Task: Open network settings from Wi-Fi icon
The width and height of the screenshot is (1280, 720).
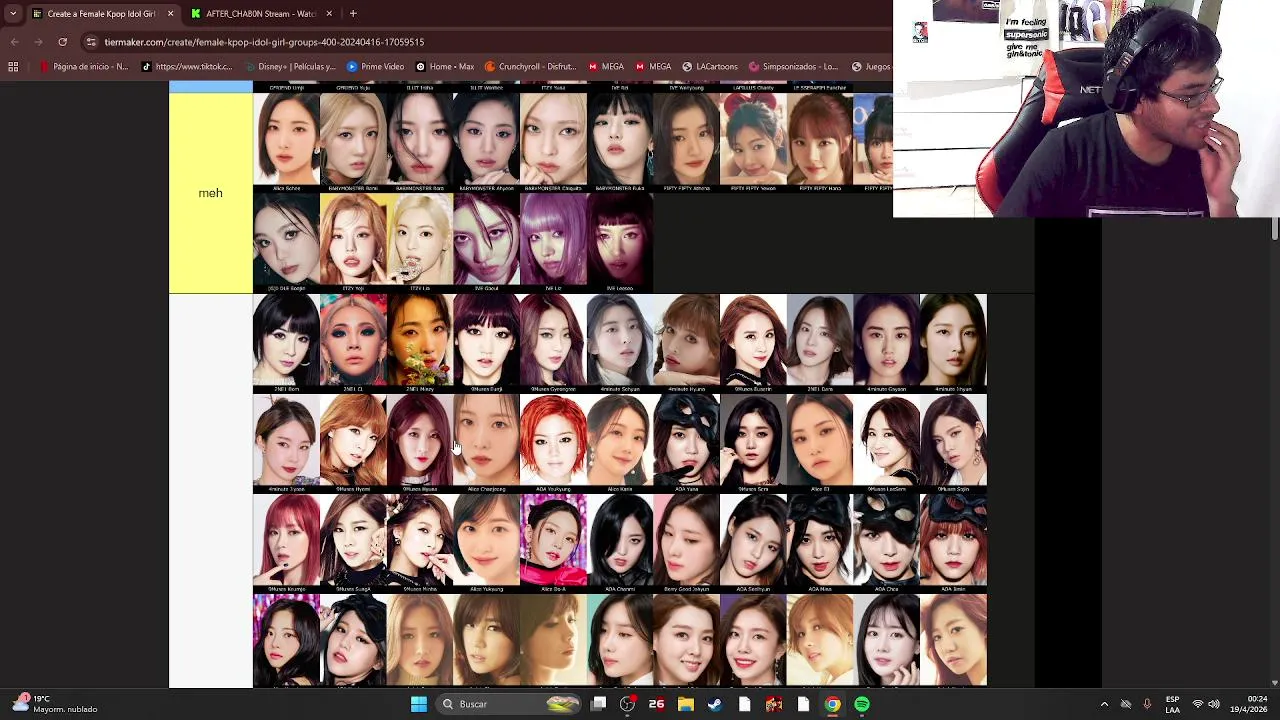Action: click(x=1198, y=704)
